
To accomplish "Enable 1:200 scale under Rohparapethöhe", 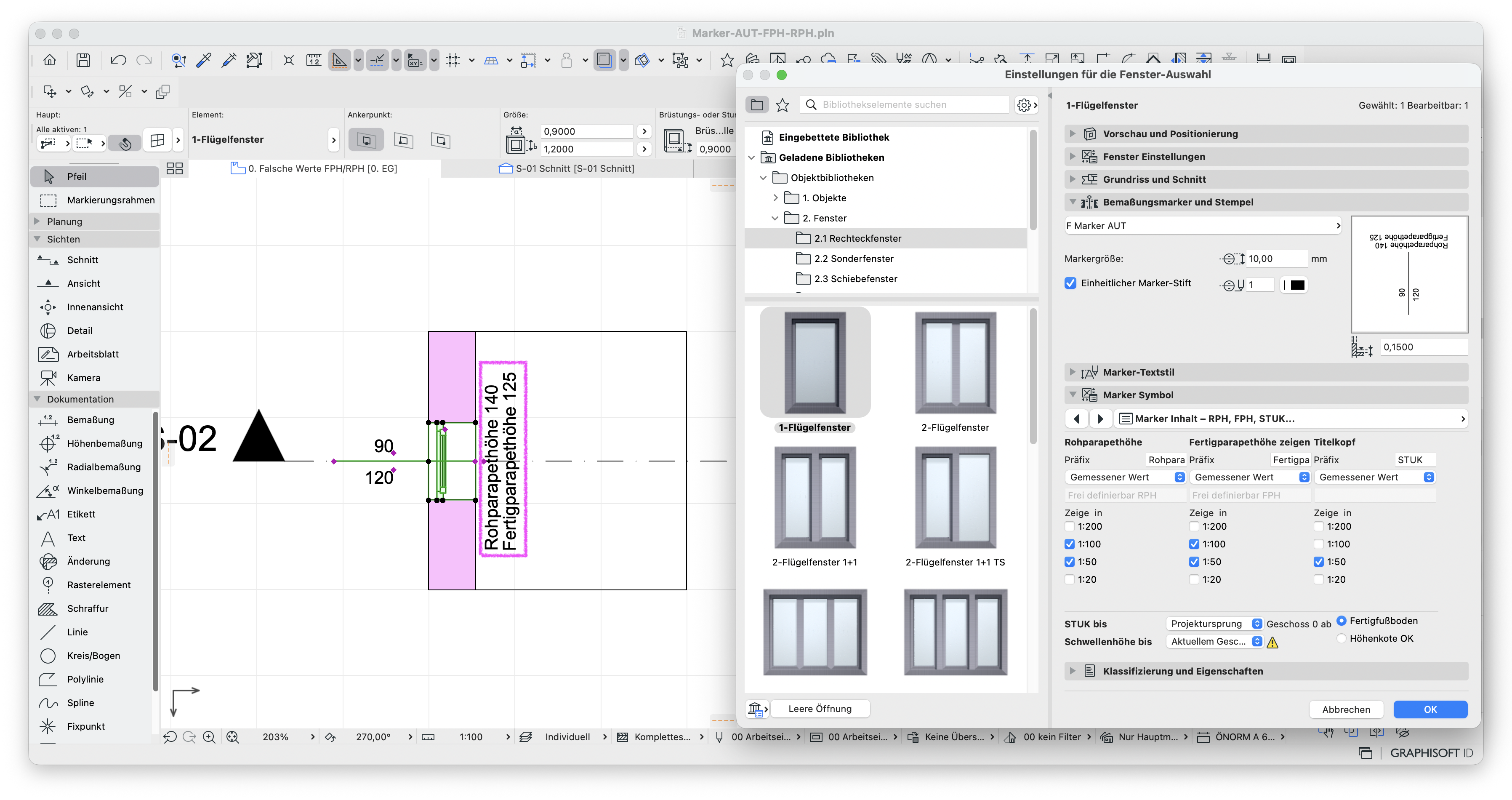I will pyautogui.click(x=1070, y=526).
